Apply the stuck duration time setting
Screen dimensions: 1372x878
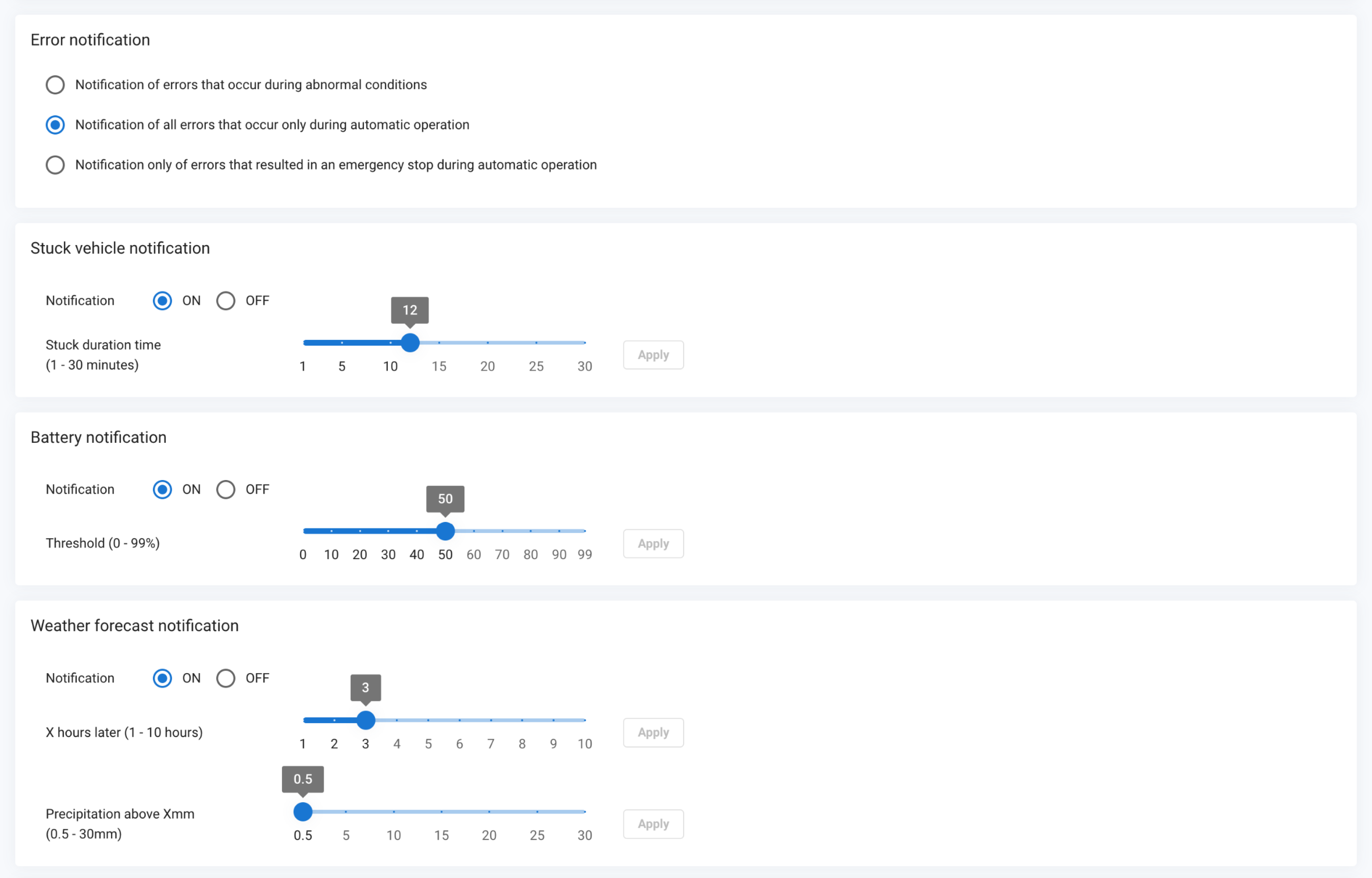coord(653,355)
